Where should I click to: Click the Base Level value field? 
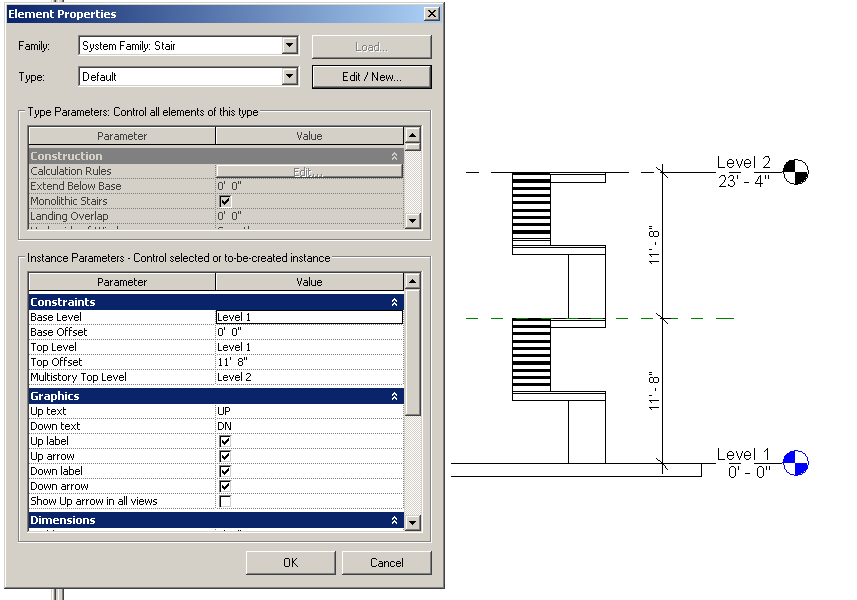point(309,317)
